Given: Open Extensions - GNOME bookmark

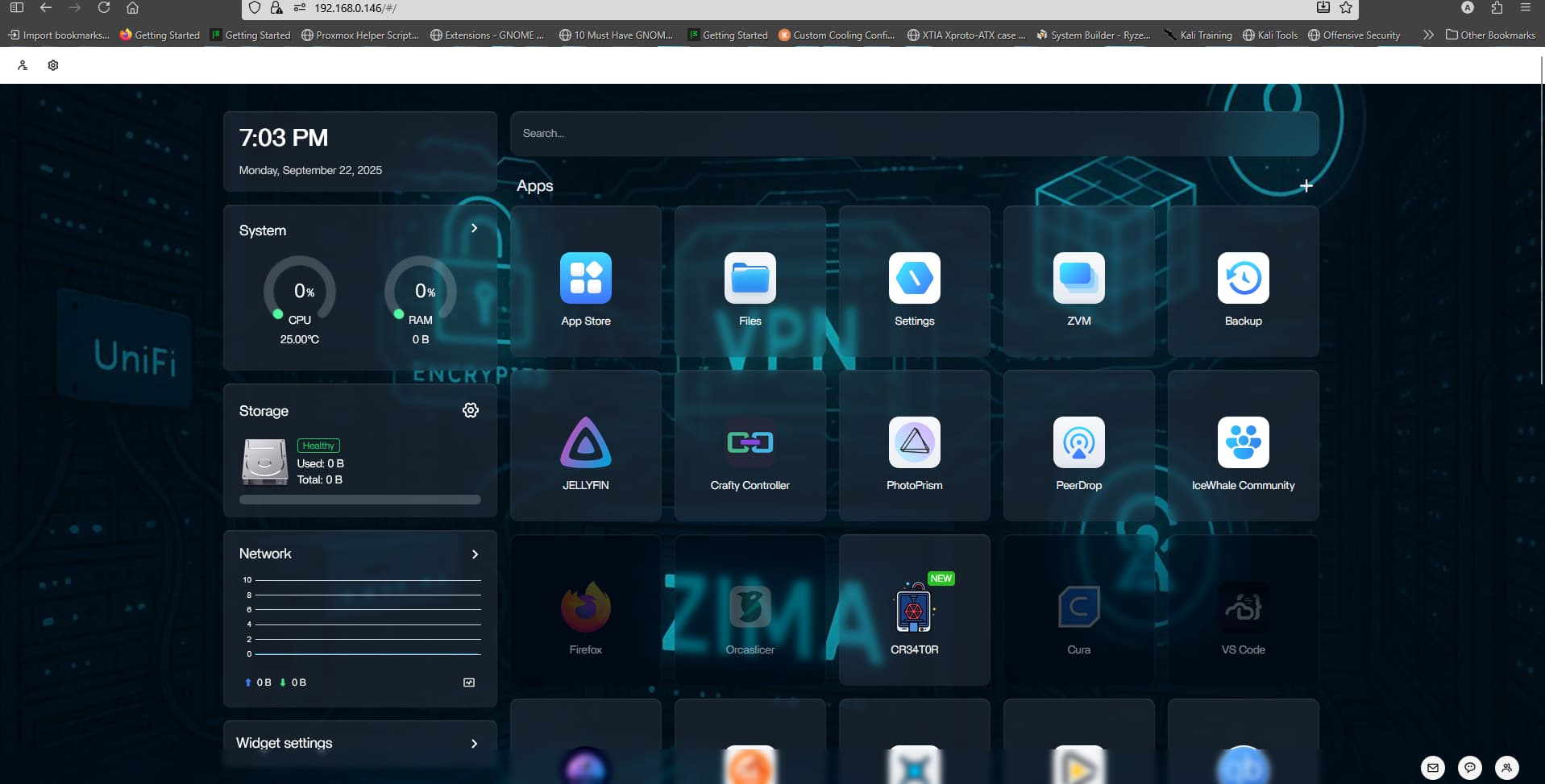Looking at the screenshot, I should pyautogui.click(x=488, y=35).
